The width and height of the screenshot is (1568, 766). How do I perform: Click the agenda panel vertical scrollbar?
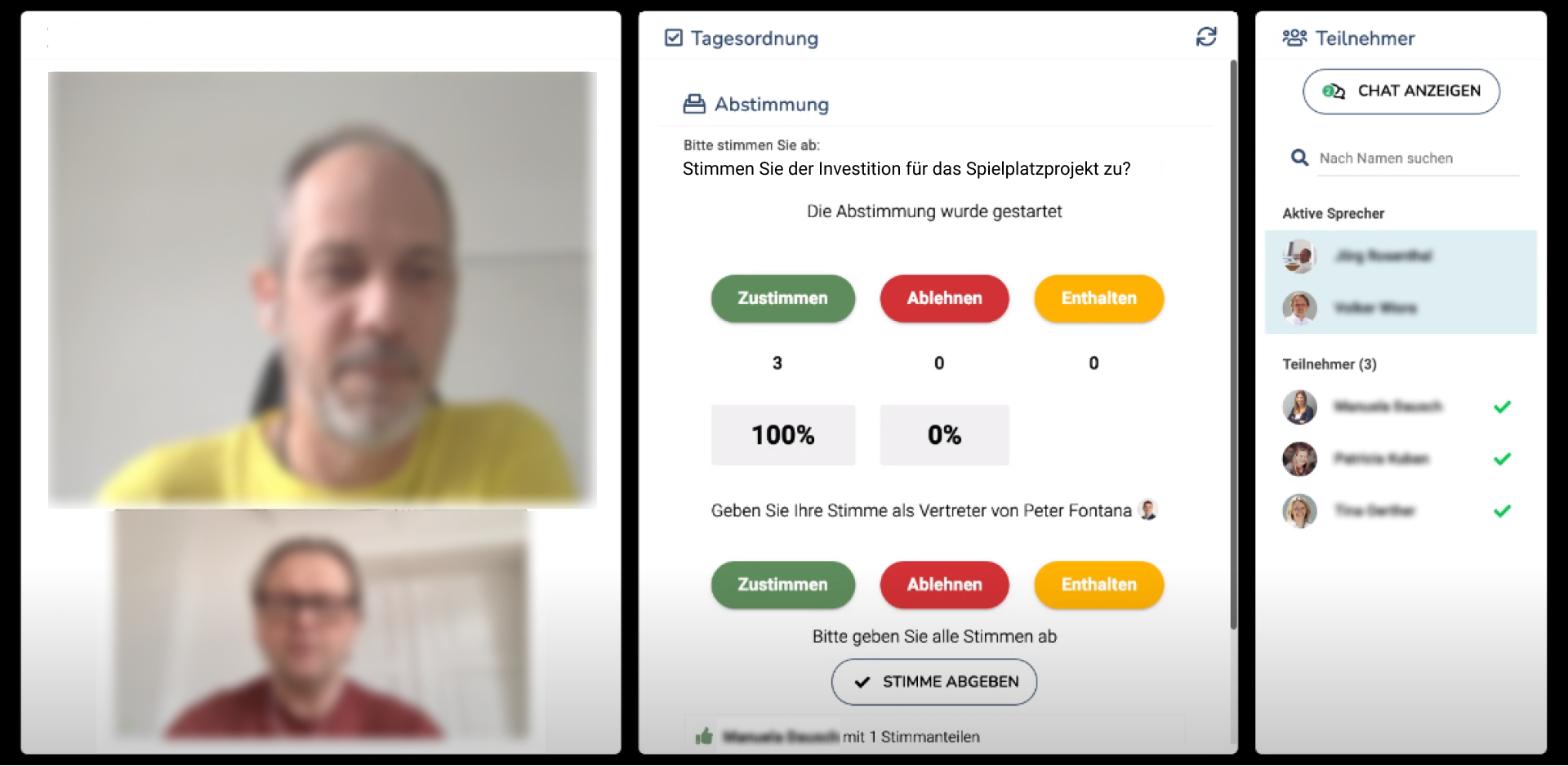pos(1233,343)
